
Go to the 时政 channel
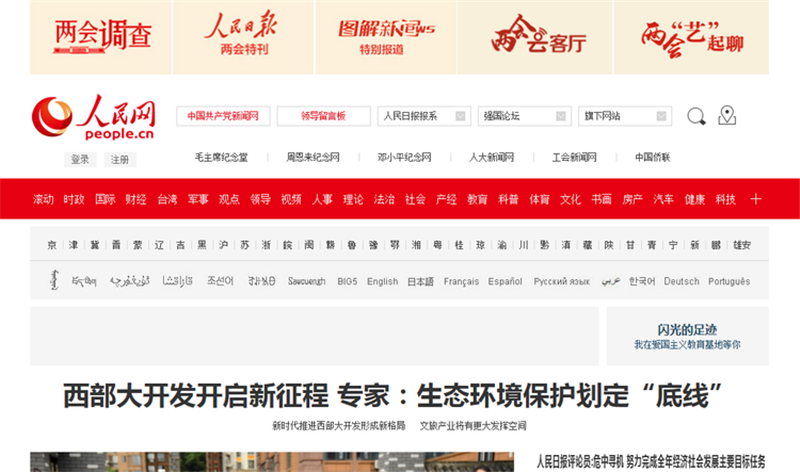click(74, 199)
